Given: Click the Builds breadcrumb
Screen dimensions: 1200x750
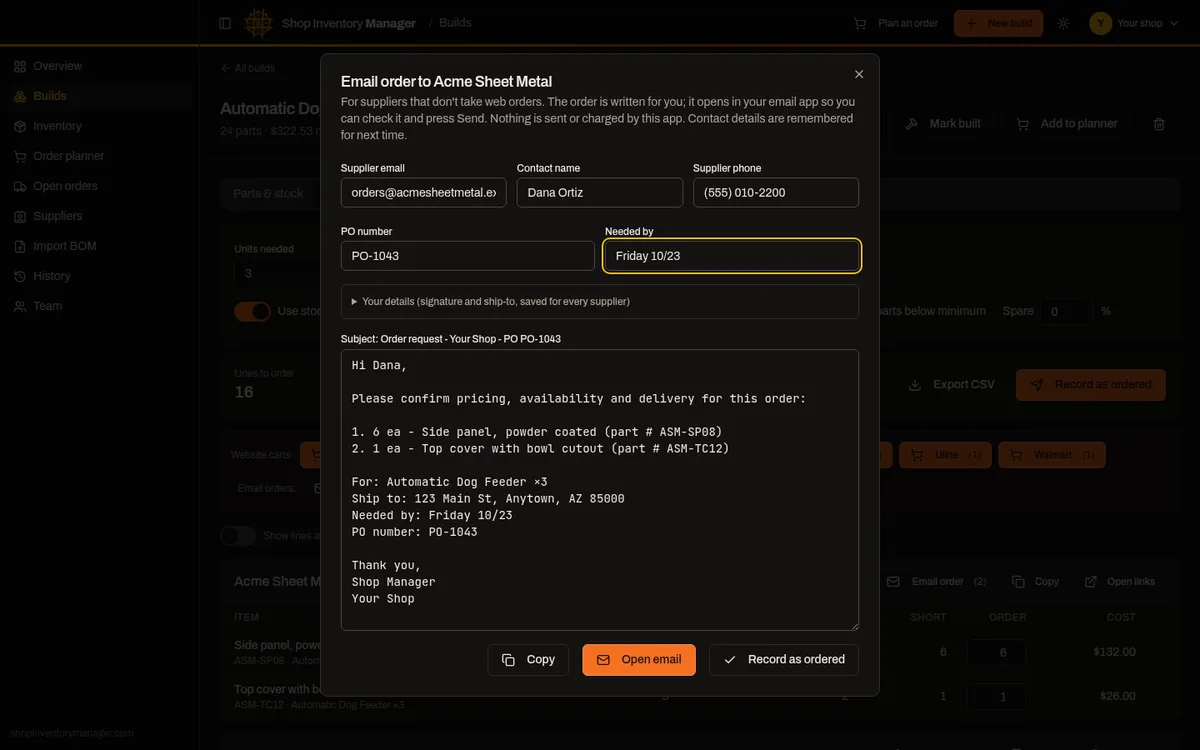Looking at the screenshot, I should pyautogui.click(x=455, y=23).
